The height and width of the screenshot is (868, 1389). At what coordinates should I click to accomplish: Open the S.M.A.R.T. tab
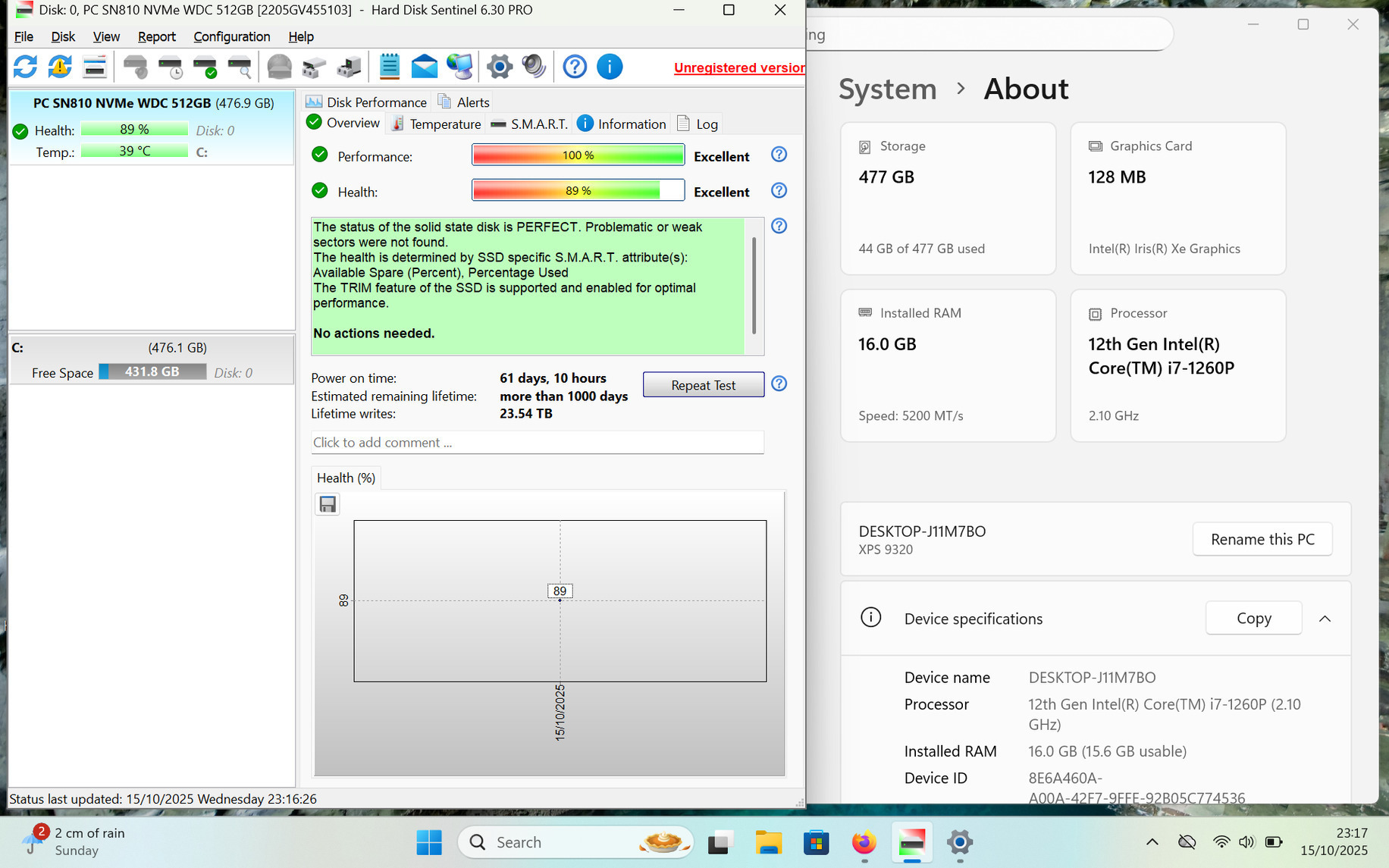coord(529,124)
